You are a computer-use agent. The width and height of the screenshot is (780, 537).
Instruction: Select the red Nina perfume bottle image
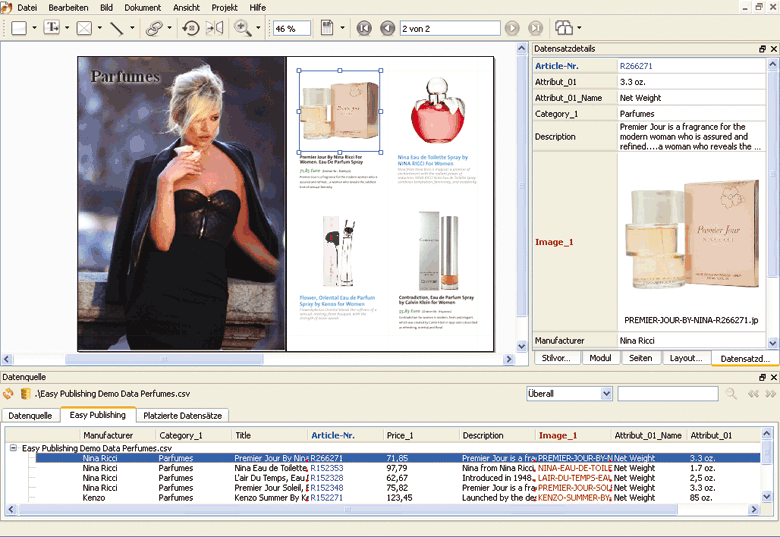(x=437, y=111)
